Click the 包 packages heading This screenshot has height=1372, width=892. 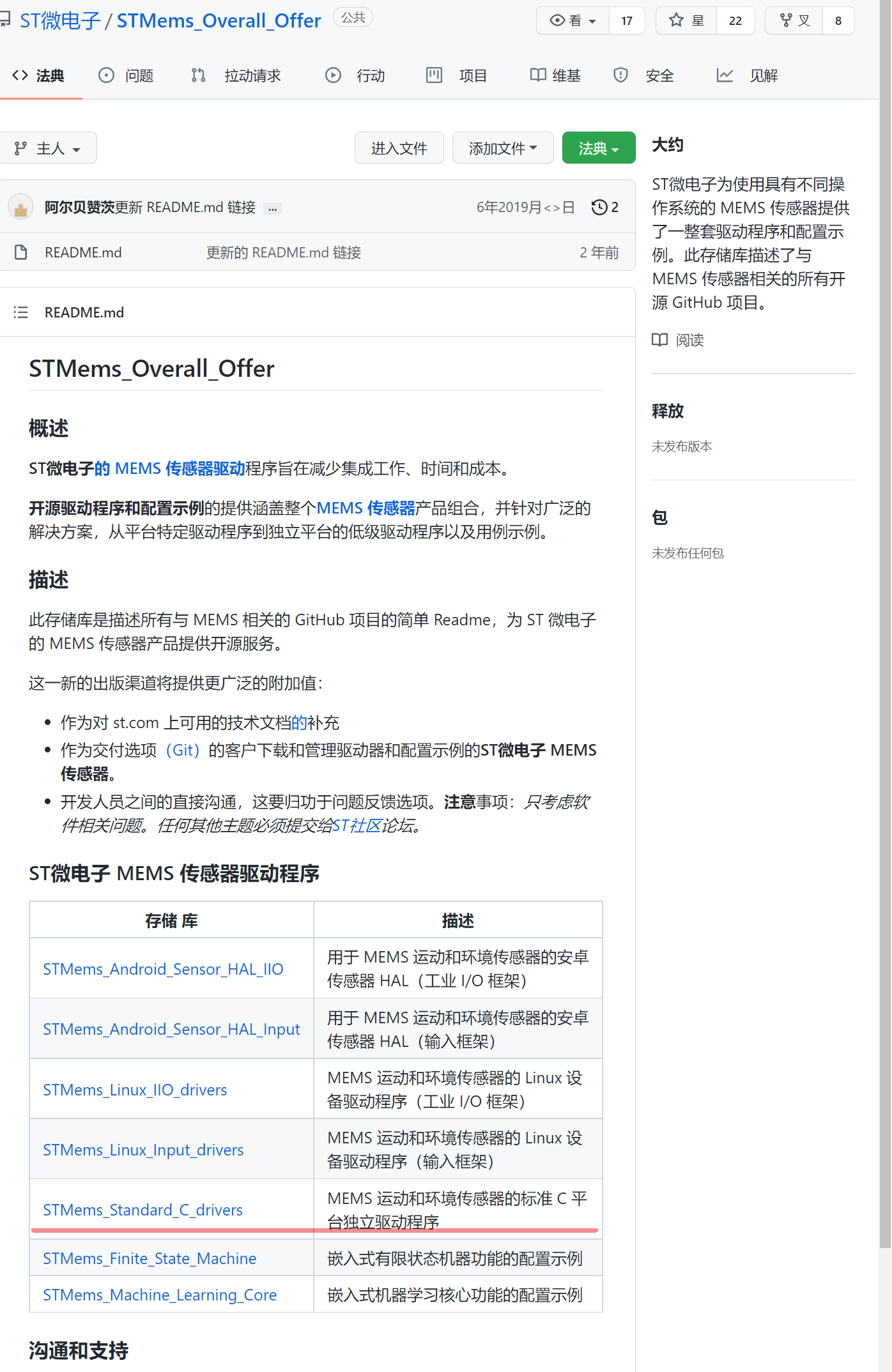[x=660, y=517]
